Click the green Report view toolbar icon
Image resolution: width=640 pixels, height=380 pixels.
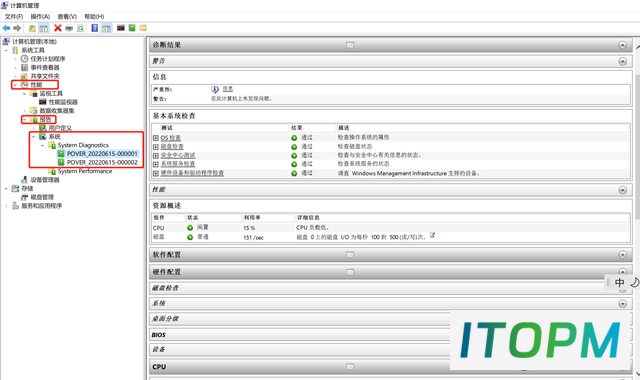click(x=132, y=28)
